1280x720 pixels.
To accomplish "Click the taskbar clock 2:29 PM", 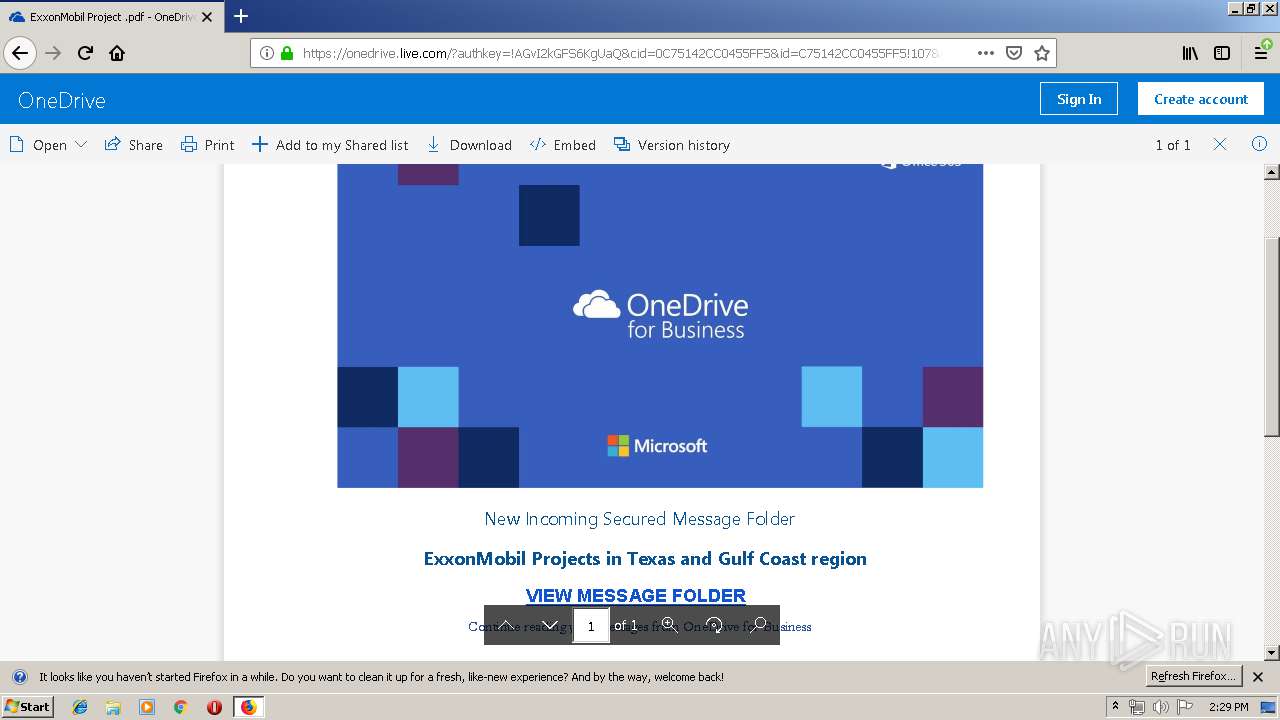I will (x=1228, y=707).
